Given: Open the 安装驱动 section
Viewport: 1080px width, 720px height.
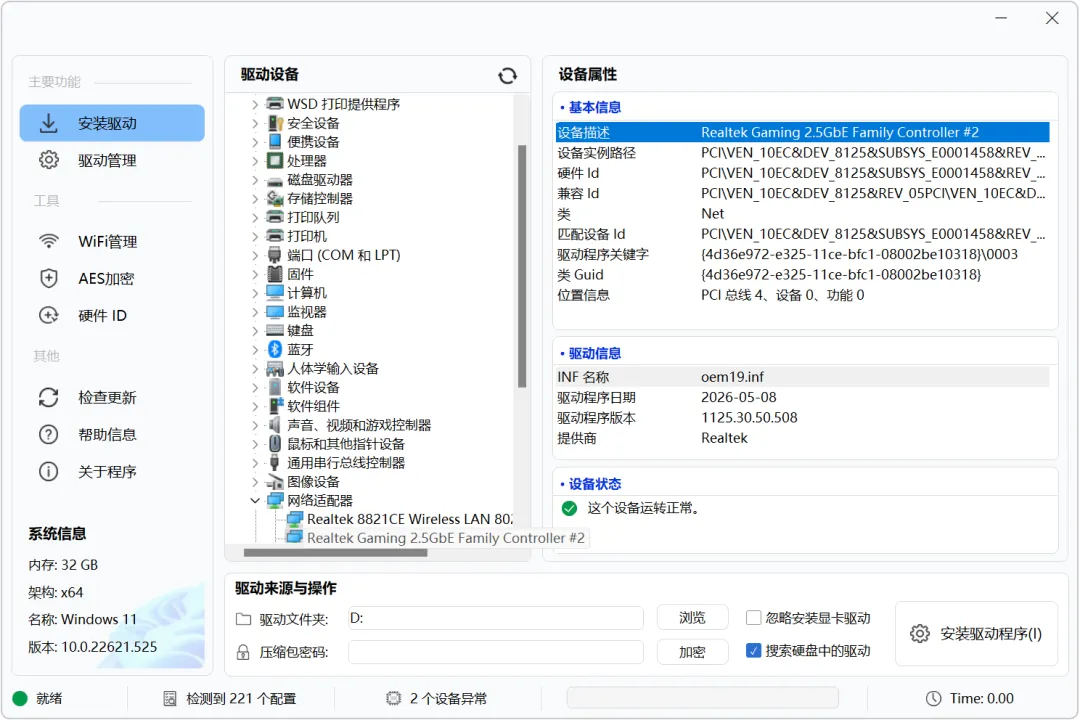Looking at the screenshot, I should (112, 123).
